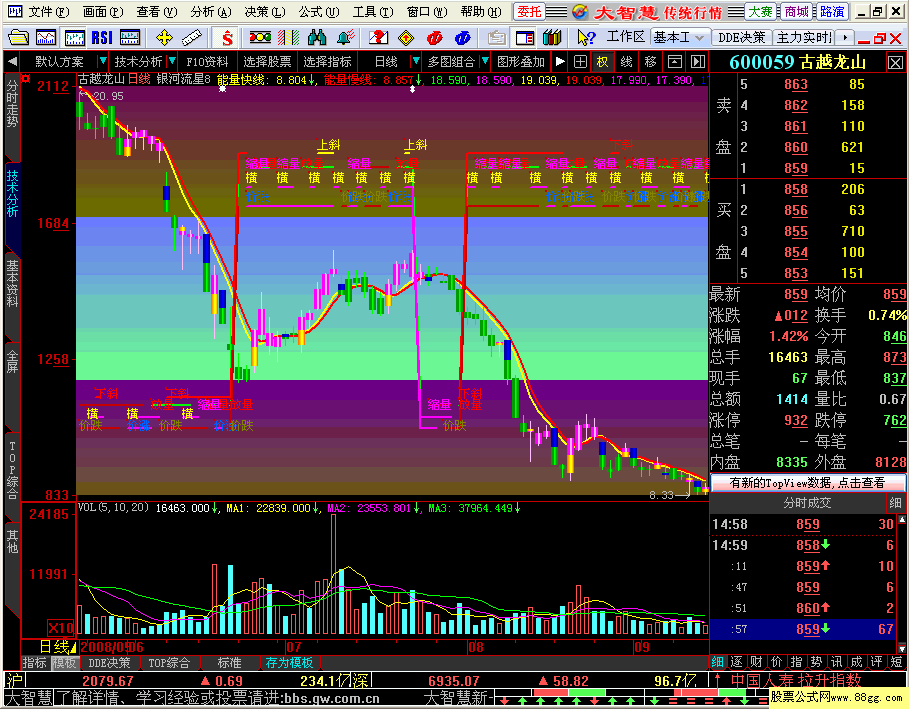Select the 财 tab under trade list
Viewport: 909px width, 709px height.
tap(756, 662)
